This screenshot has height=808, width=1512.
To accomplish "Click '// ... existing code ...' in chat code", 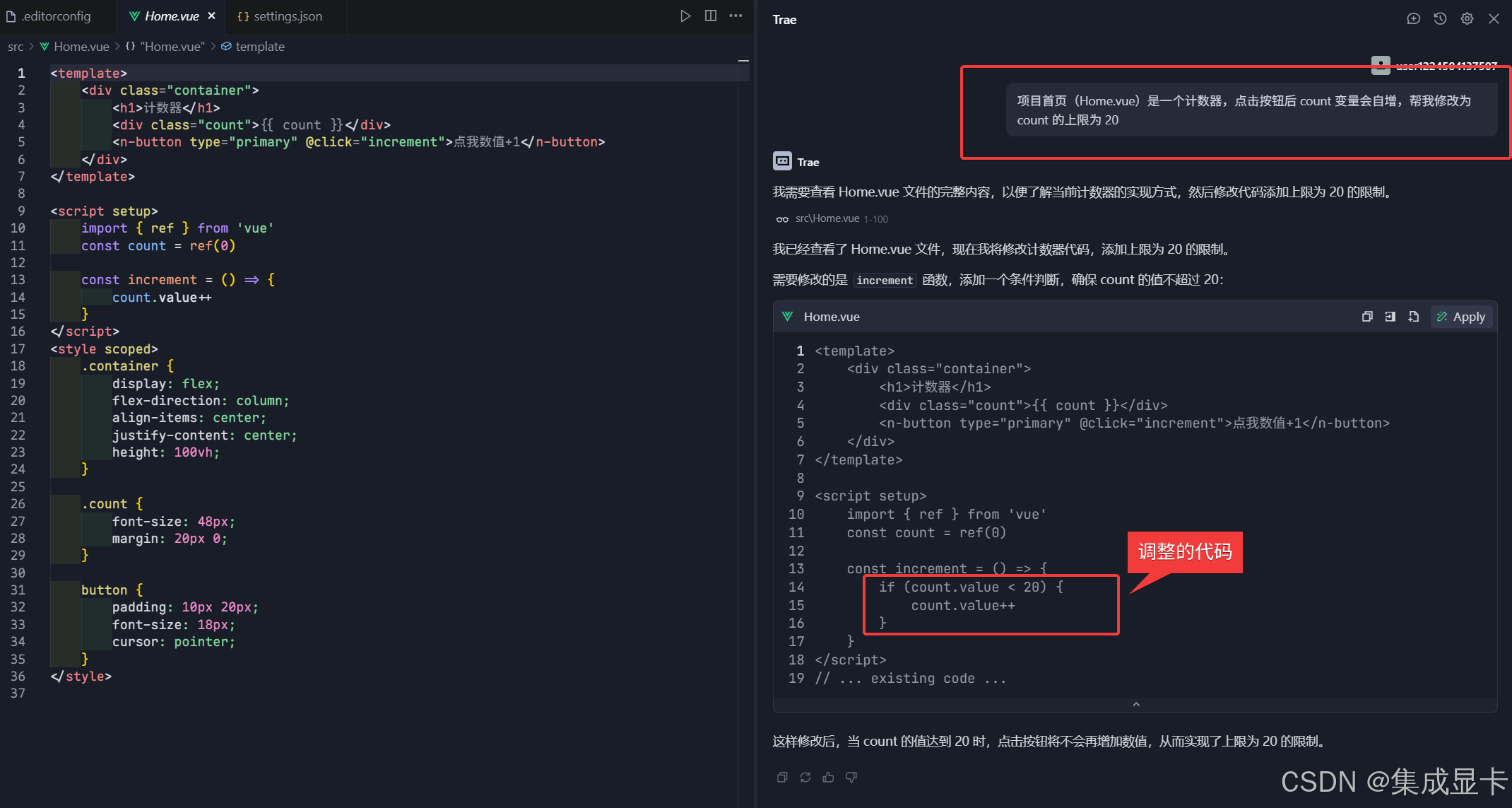I will (910, 679).
